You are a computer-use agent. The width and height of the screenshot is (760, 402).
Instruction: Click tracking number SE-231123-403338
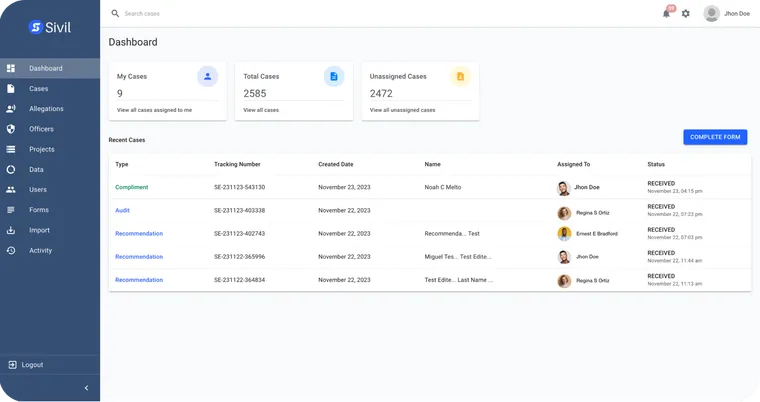(239, 210)
